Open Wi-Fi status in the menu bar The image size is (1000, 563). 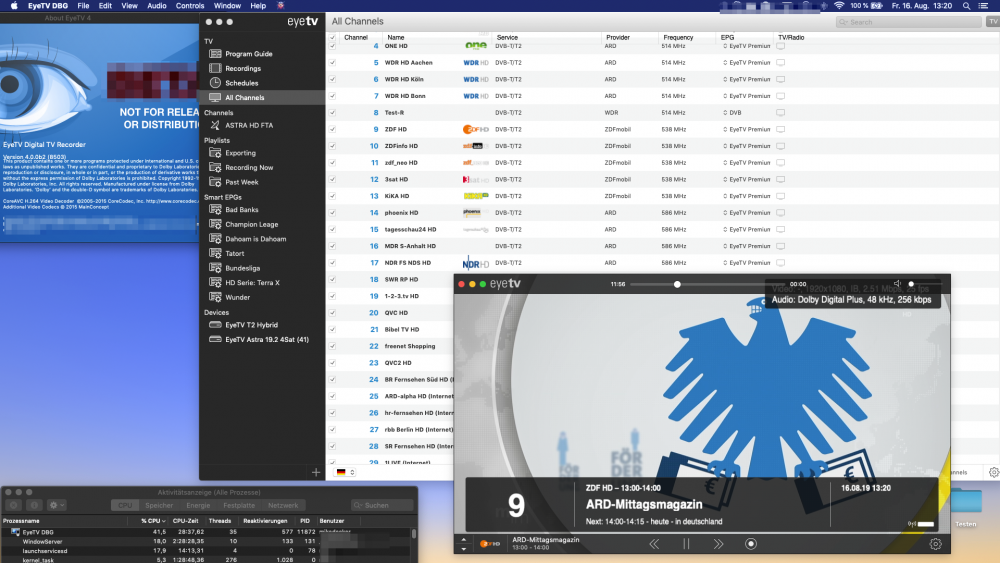839,6
